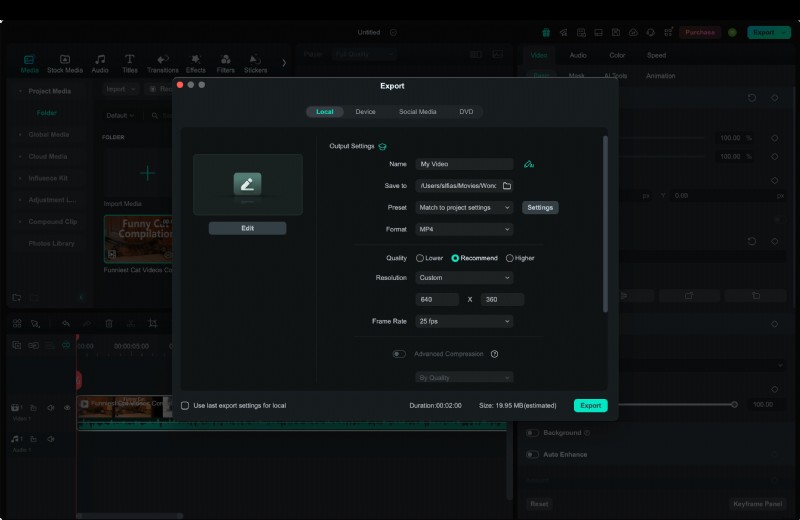Open the Format MP4 dropdown

pos(464,229)
